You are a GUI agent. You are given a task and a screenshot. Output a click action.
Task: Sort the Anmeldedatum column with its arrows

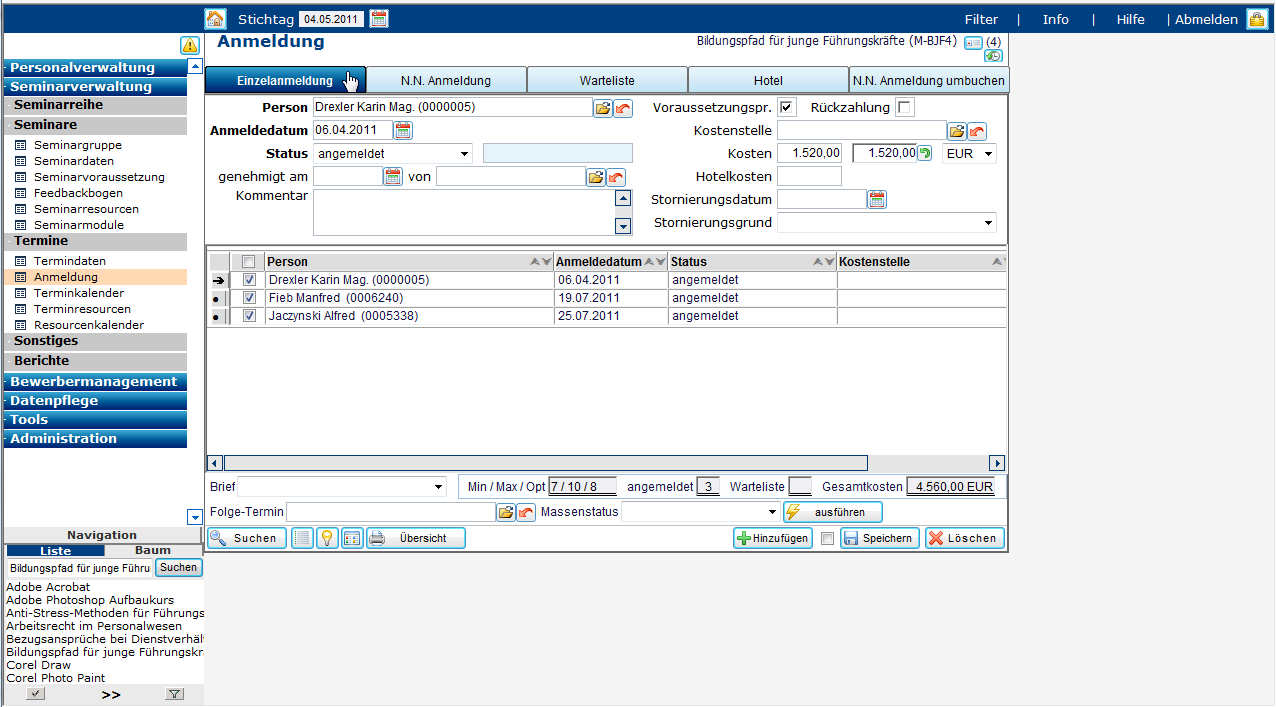655,262
